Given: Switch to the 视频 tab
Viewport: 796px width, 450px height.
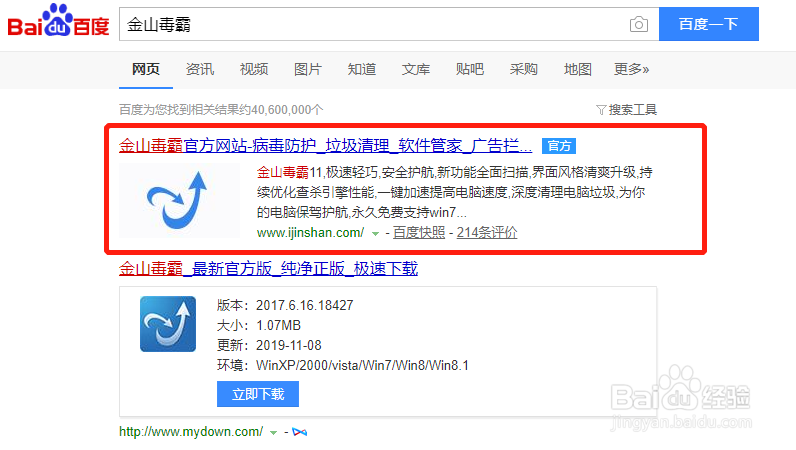Looking at the screenshot, I should point(254,69).
